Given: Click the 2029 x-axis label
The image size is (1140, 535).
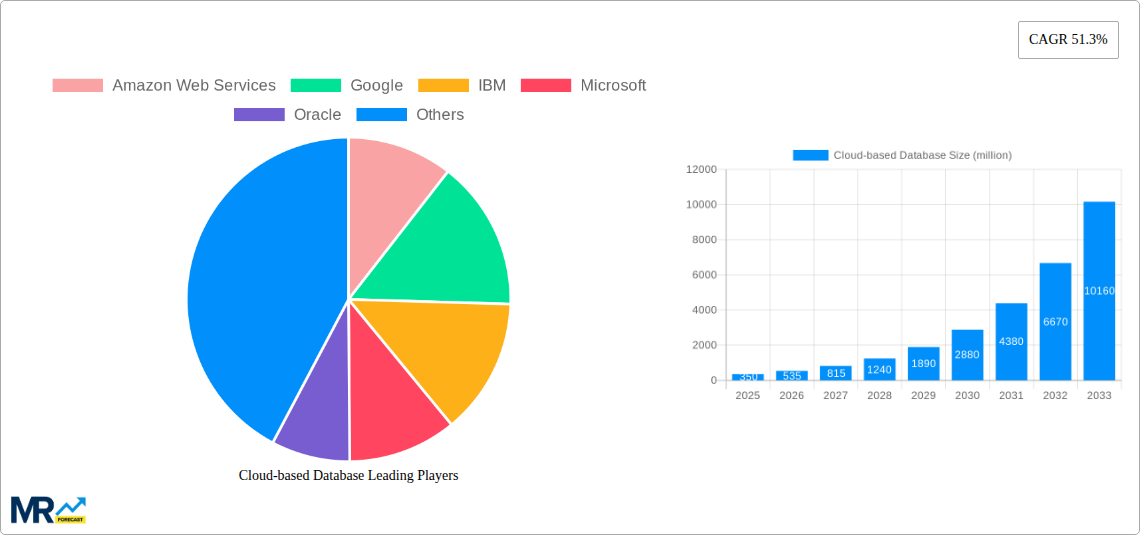Looking at the screenshot, I should tap(923, 395).
